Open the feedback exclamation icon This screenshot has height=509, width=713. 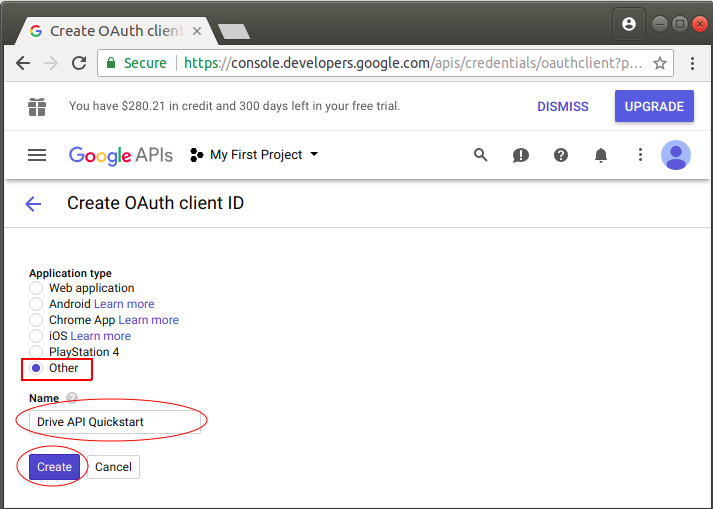click(521, 156)
